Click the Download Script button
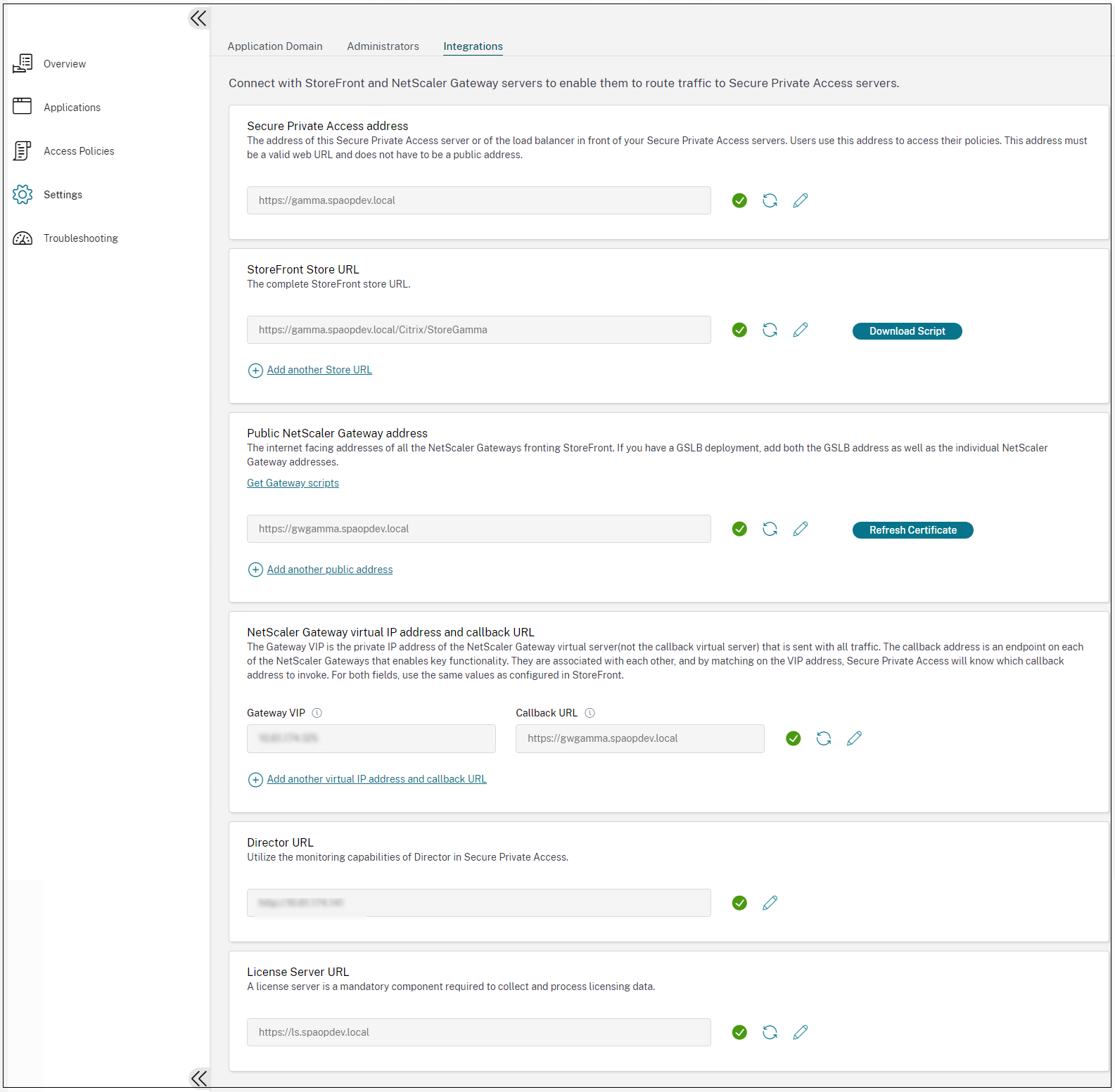 (907, 331)
